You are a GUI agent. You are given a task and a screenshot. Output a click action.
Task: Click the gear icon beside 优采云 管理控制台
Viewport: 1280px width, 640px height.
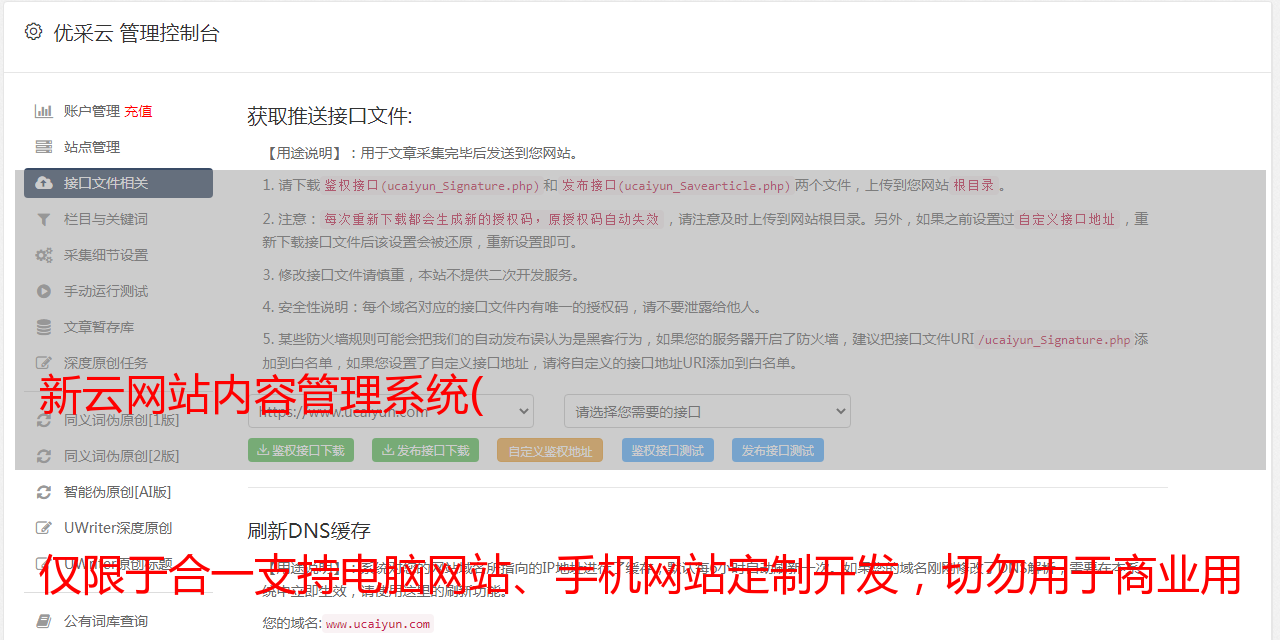pos(33,32)
